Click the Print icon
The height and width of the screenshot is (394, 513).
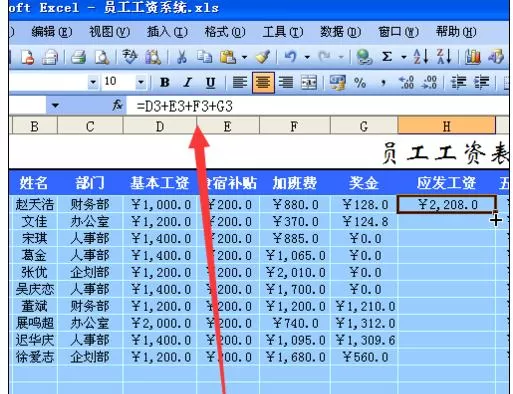tap(79, 57)
